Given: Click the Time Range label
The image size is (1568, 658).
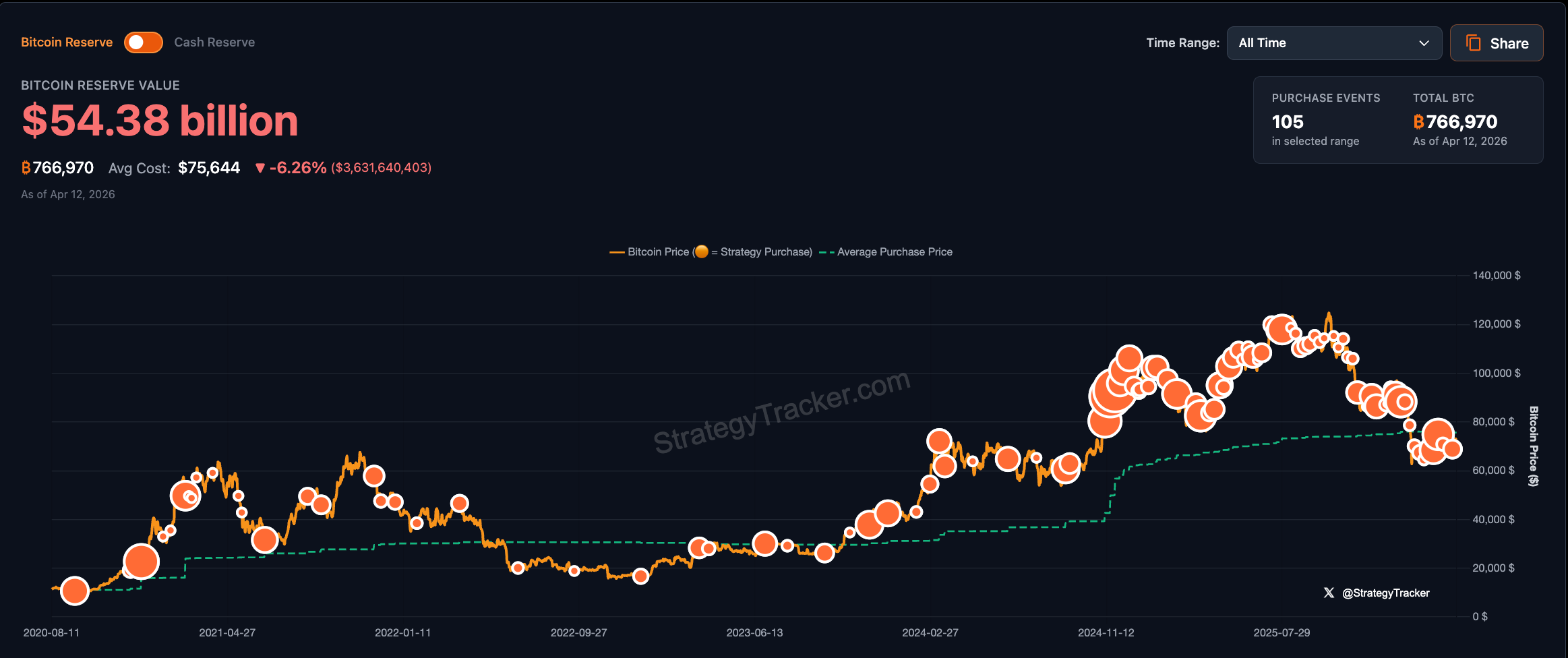Looking at the screenshot, I should 1182,42.
